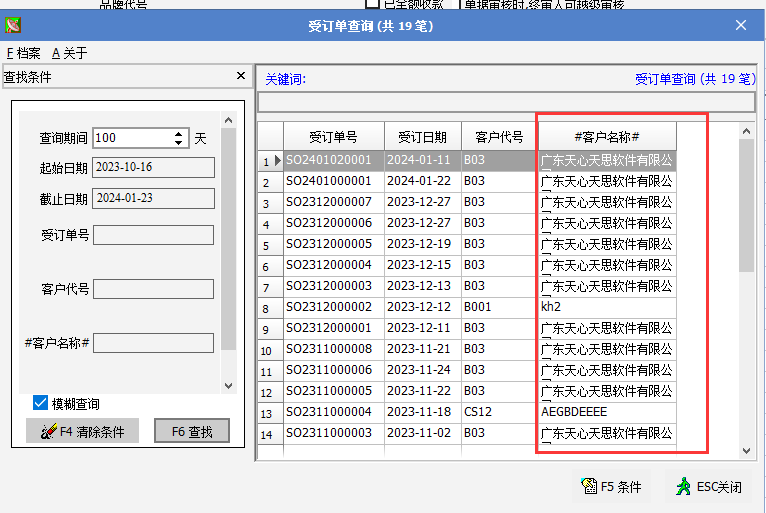The image size is (766, 513).
Task: Open the 关于 menu
Action: click(x=69, y=53)
